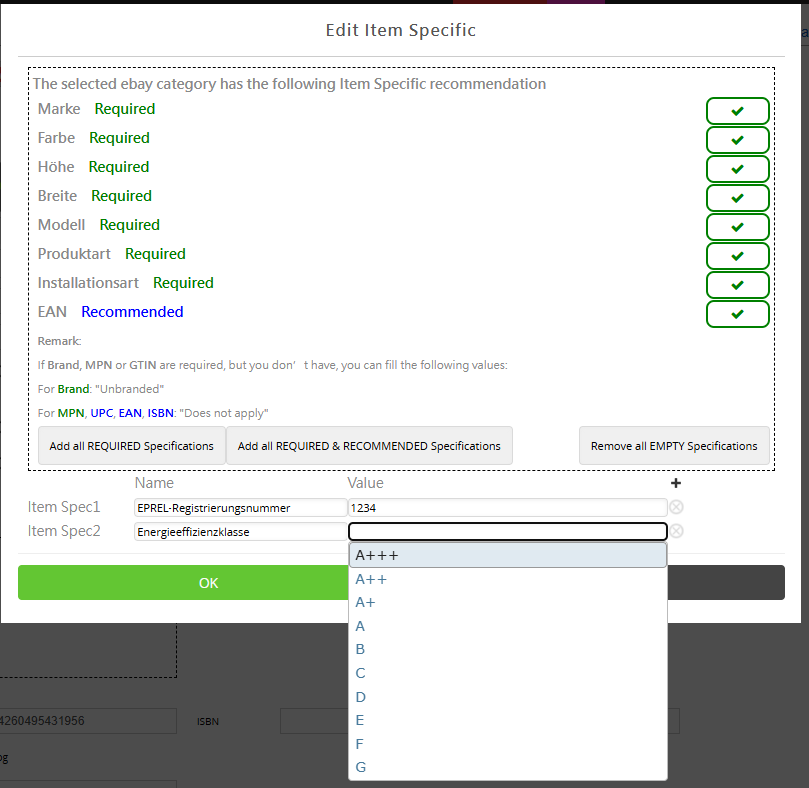The image size is (809, 788).
Task: Click the checkmark button for Farbe
Action: (737, 140)
